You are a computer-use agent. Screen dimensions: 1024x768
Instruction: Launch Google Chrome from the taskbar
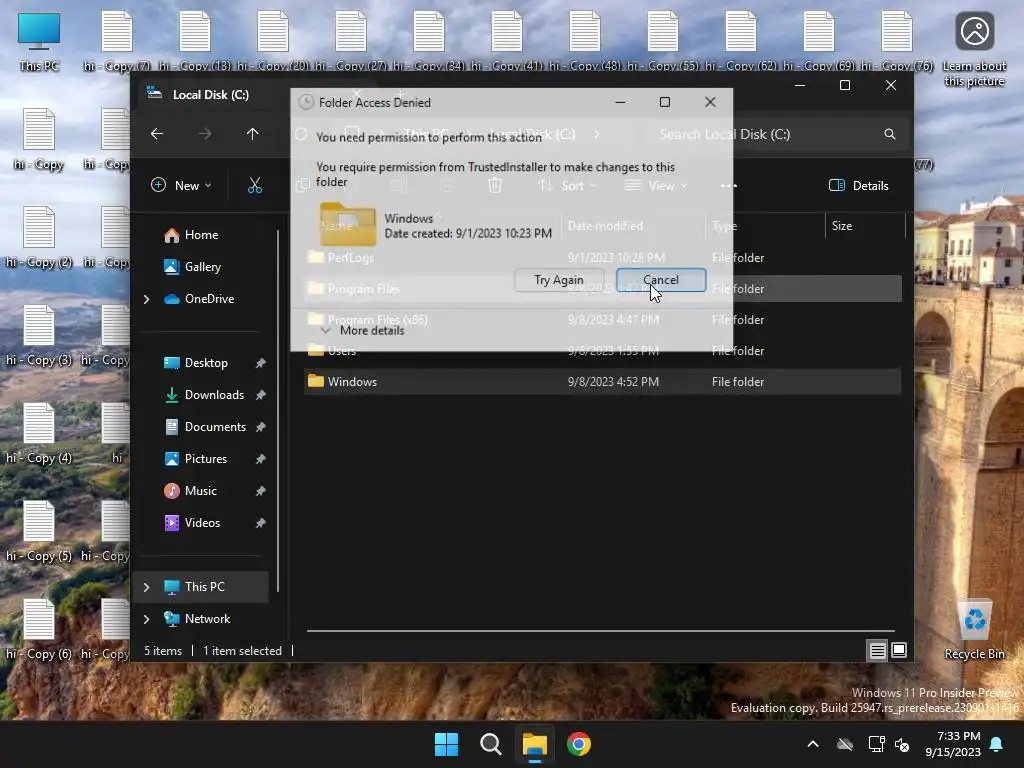point(579,744)
